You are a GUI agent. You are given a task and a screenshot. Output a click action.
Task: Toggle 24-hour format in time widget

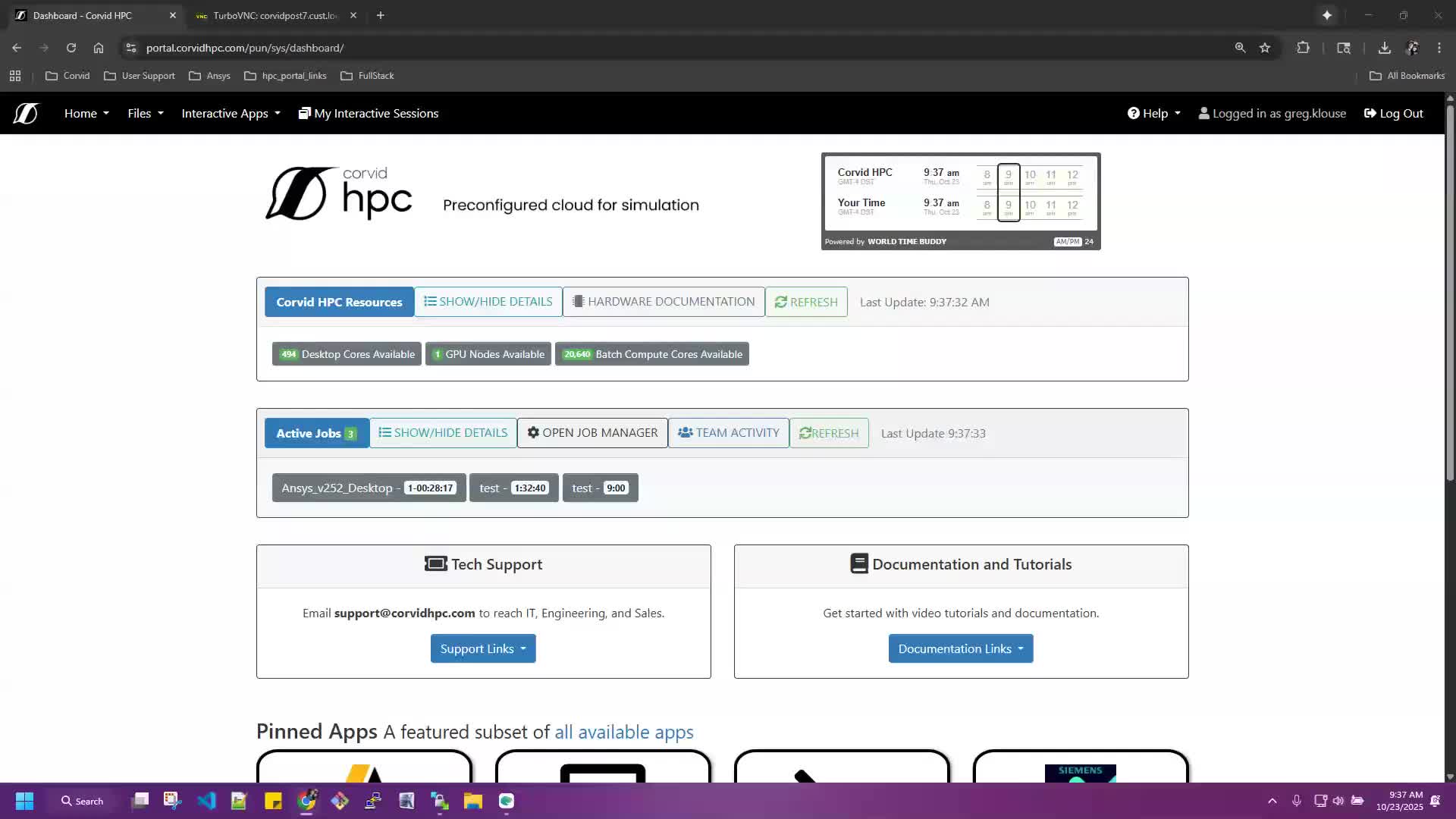[x=1089, y=242]
